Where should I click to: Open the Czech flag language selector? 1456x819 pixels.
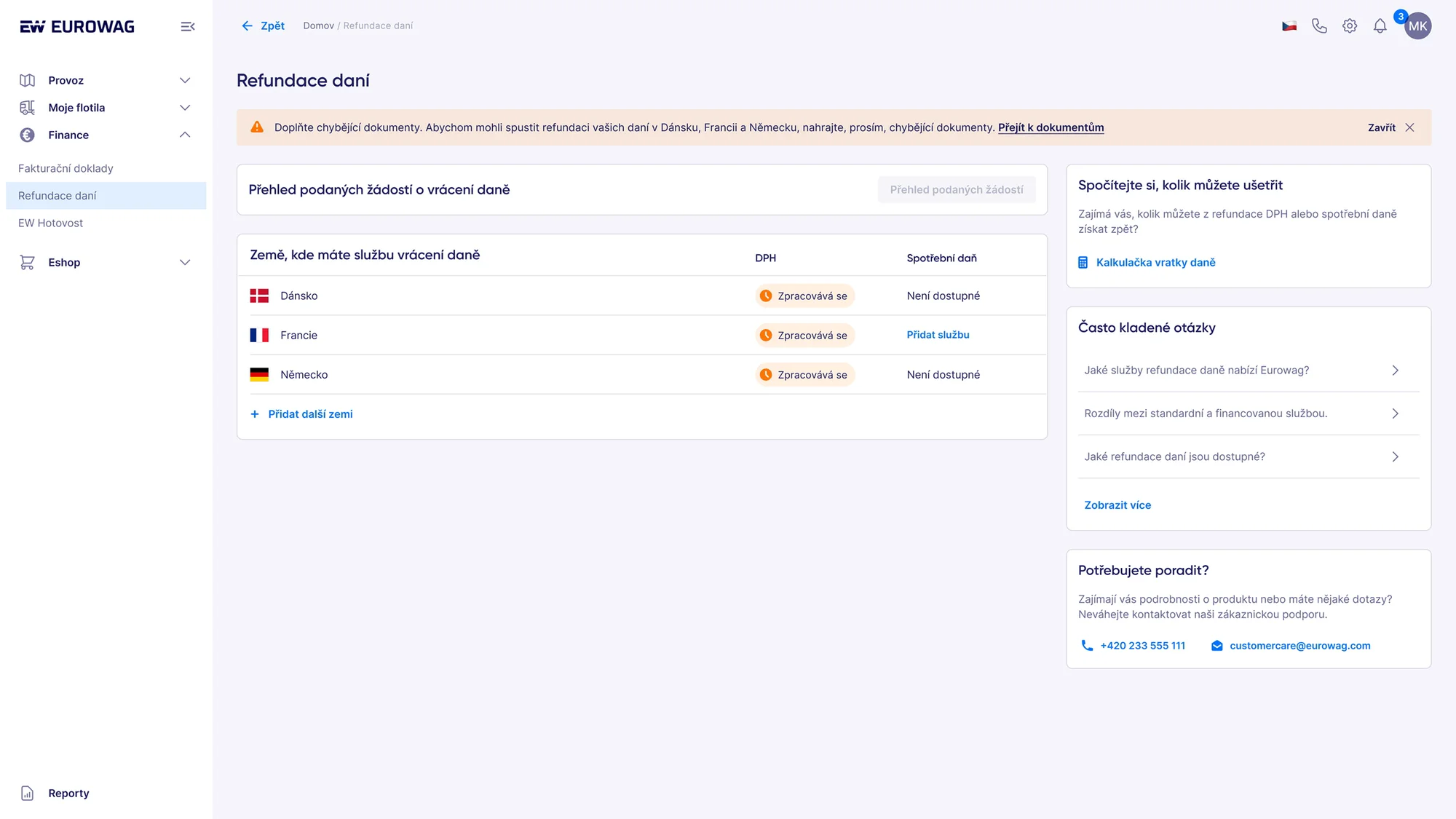[1289, 26]
